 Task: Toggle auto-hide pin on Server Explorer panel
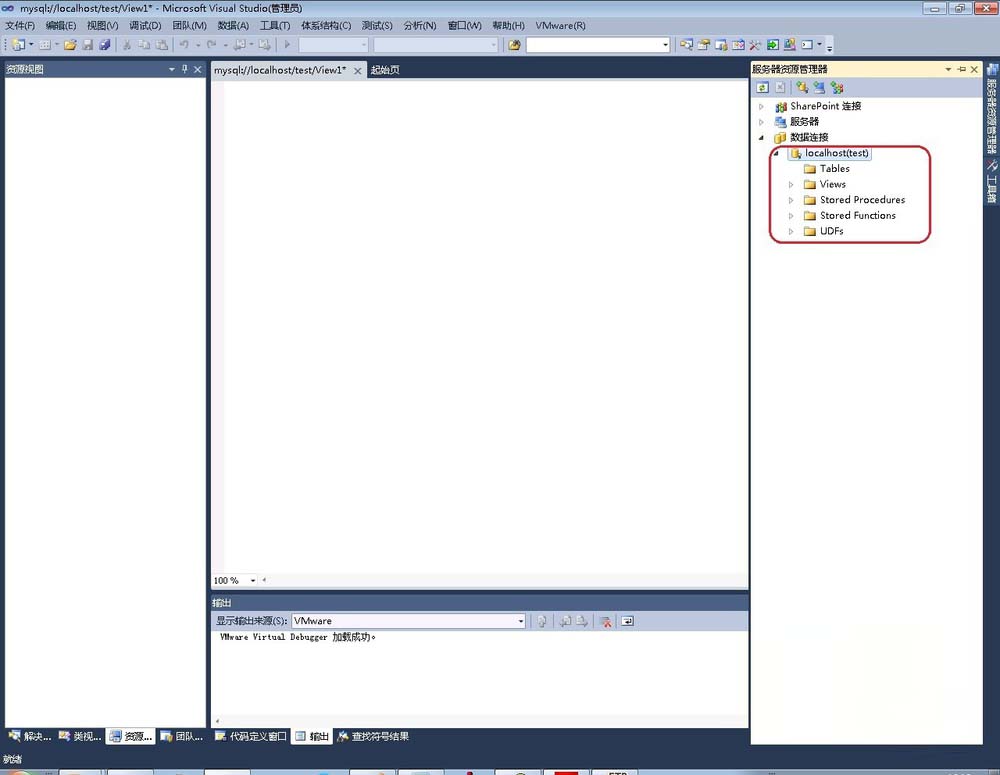(962, 69)
